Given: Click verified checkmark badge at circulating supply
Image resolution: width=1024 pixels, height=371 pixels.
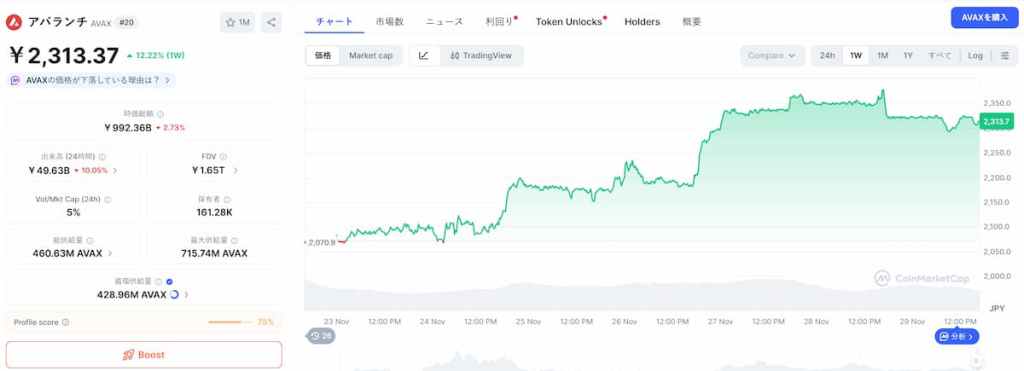Looking at the screenshot, I should 170,282.
